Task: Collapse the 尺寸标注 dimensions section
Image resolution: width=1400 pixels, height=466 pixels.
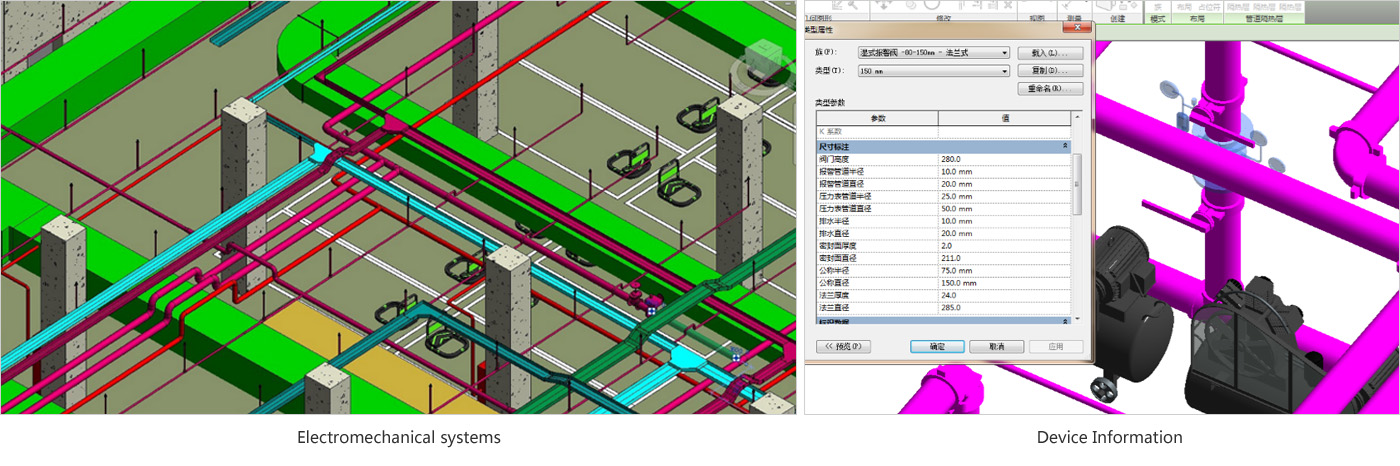Action: pos(1065,147)
